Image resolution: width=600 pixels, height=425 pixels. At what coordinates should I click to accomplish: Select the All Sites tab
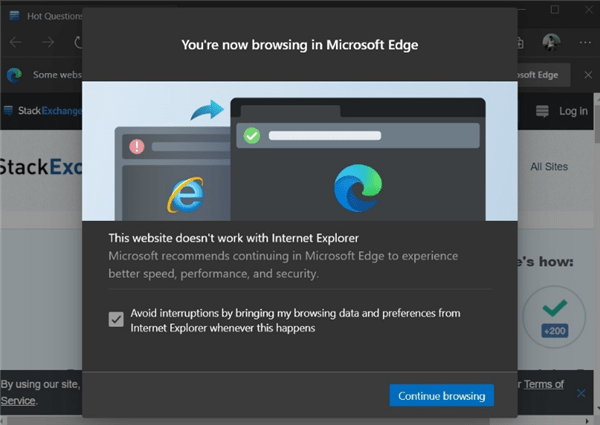point(549,166)
